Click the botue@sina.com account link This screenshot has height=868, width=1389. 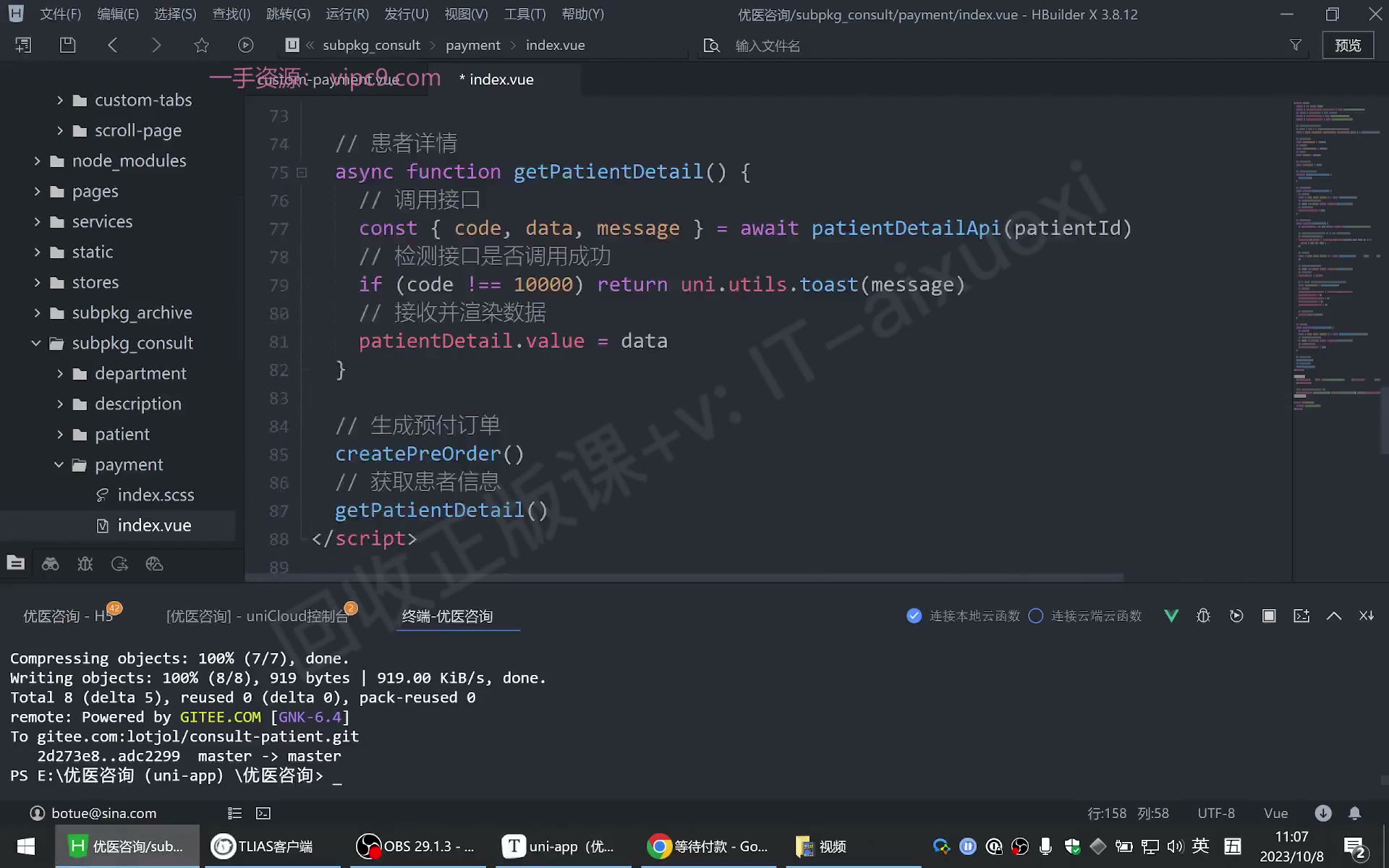click(x=103, y=813)
